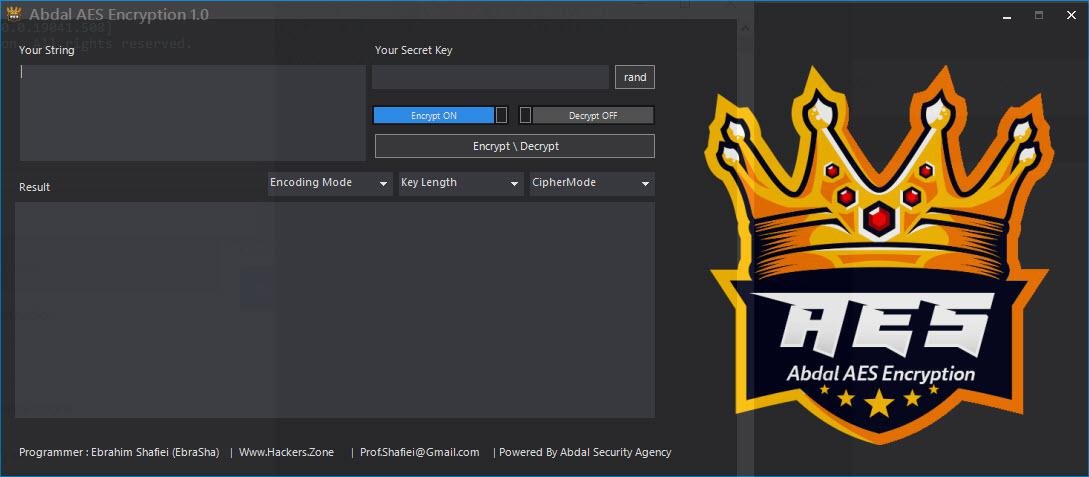
Task: Minimize the Abdal AES window
Action: coord(1006,16)
